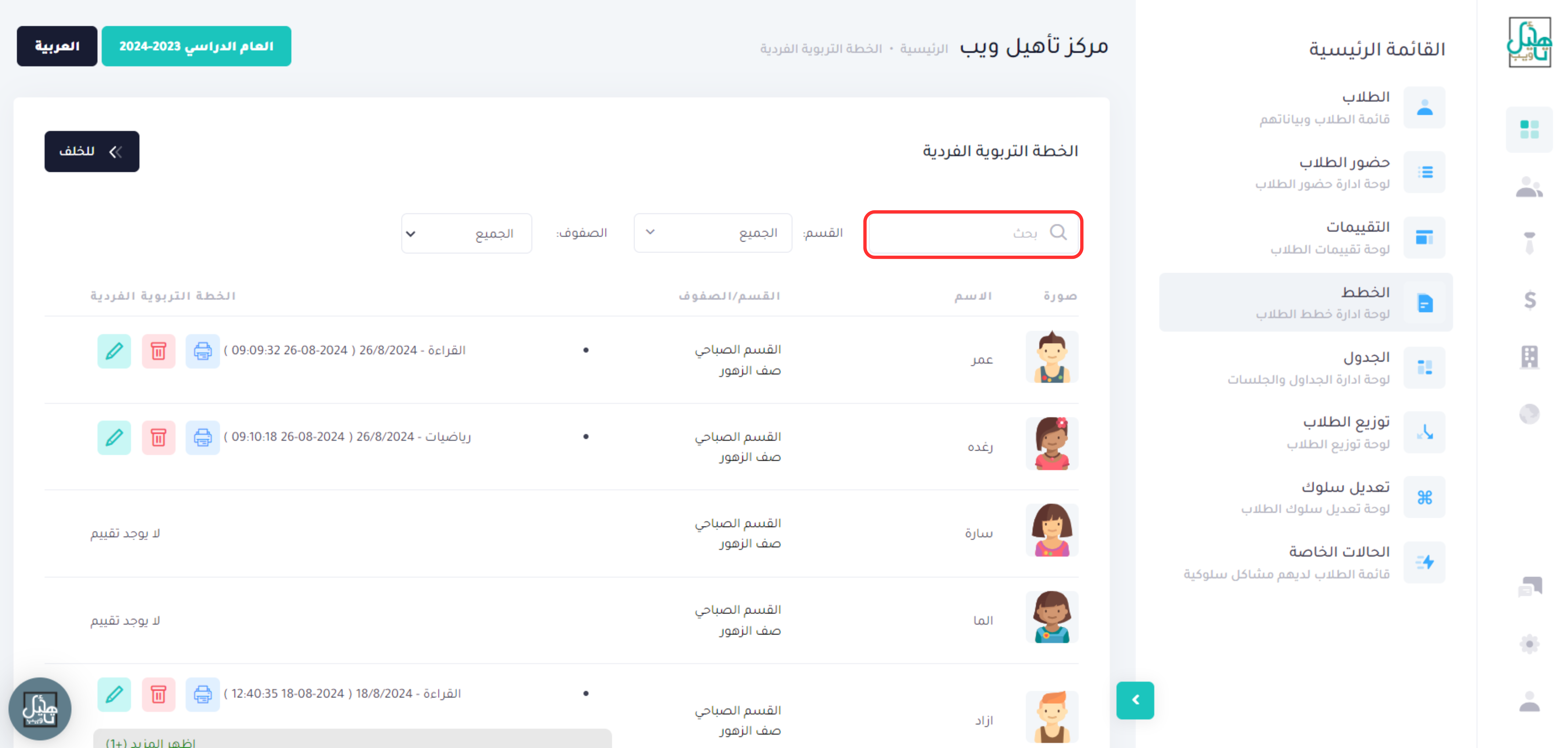Viewport: 1568px width, 748px height.
Task: Switch language with العربية button
Action: pos(57,46)
